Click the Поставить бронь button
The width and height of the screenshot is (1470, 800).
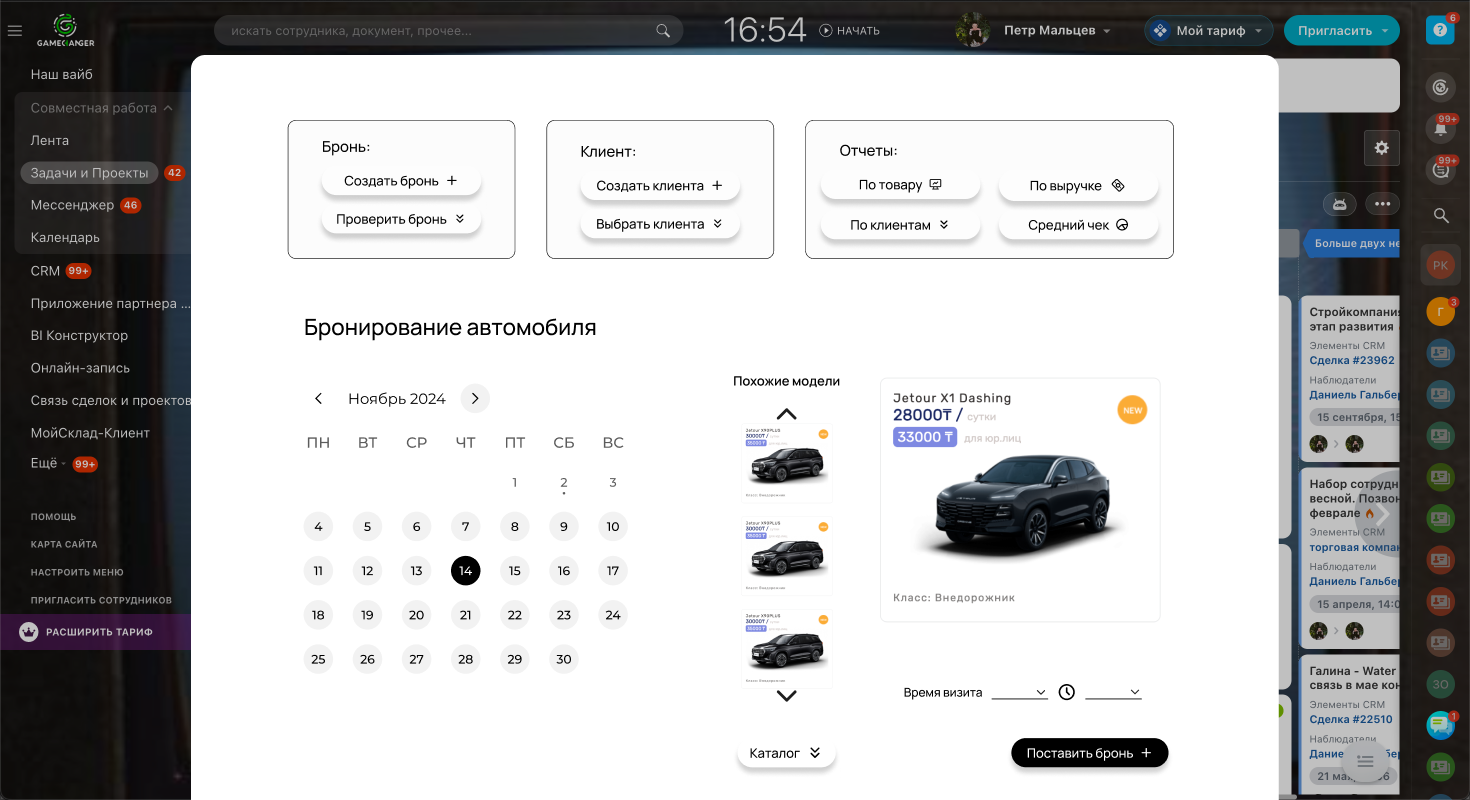(1089, 753)
